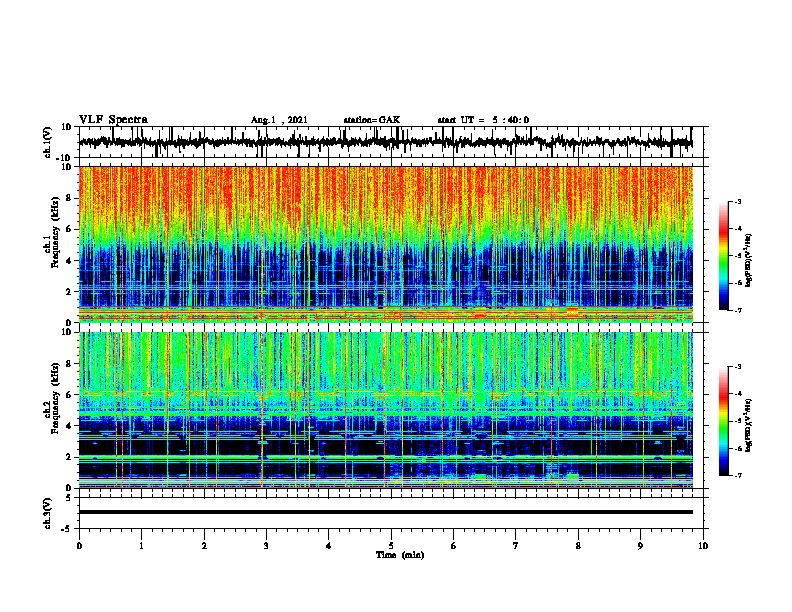Click time axis tick label "8"

[x=578, y=546]
